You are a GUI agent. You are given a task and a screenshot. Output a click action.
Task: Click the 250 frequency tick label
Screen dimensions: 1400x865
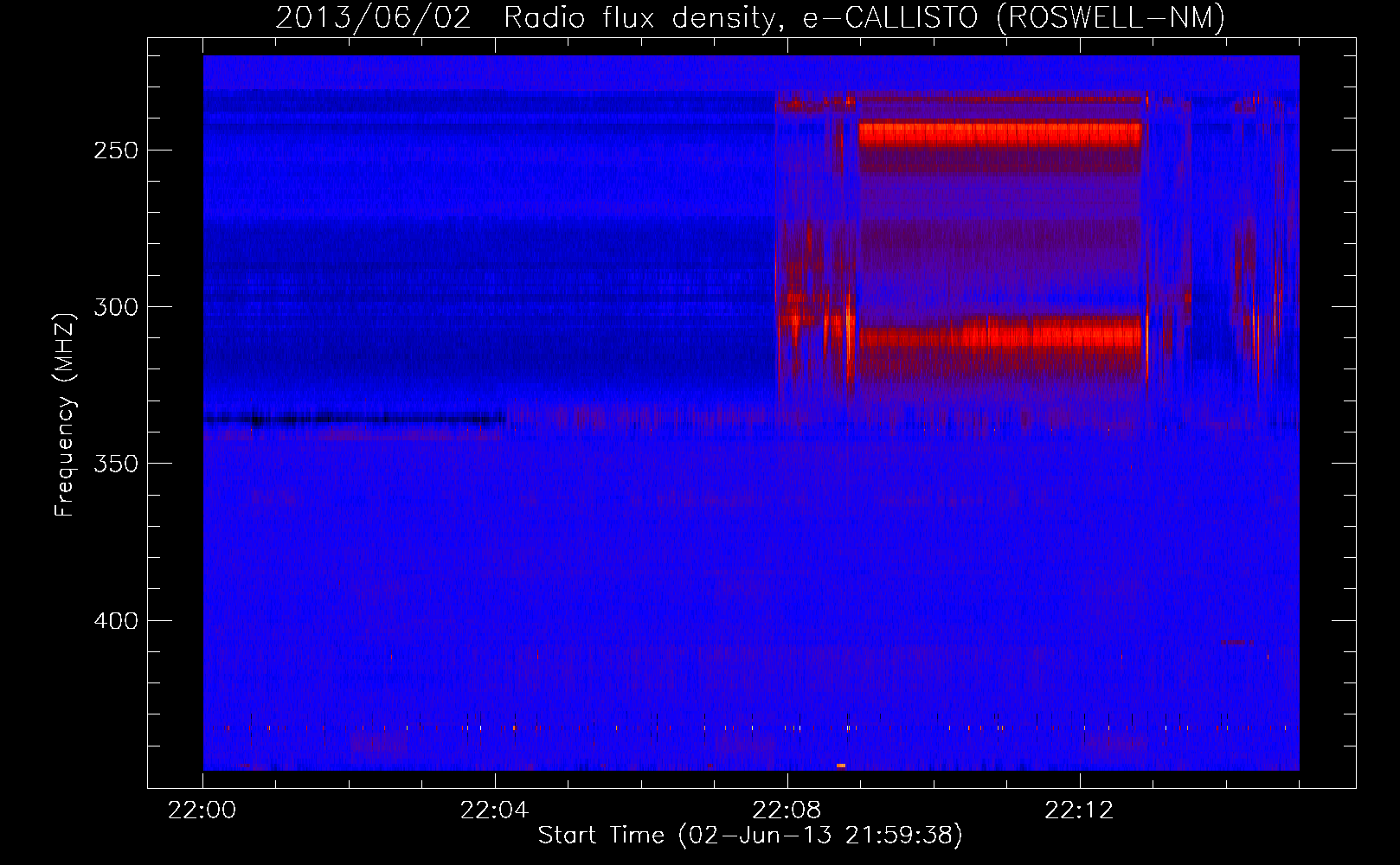pos(116,151)
